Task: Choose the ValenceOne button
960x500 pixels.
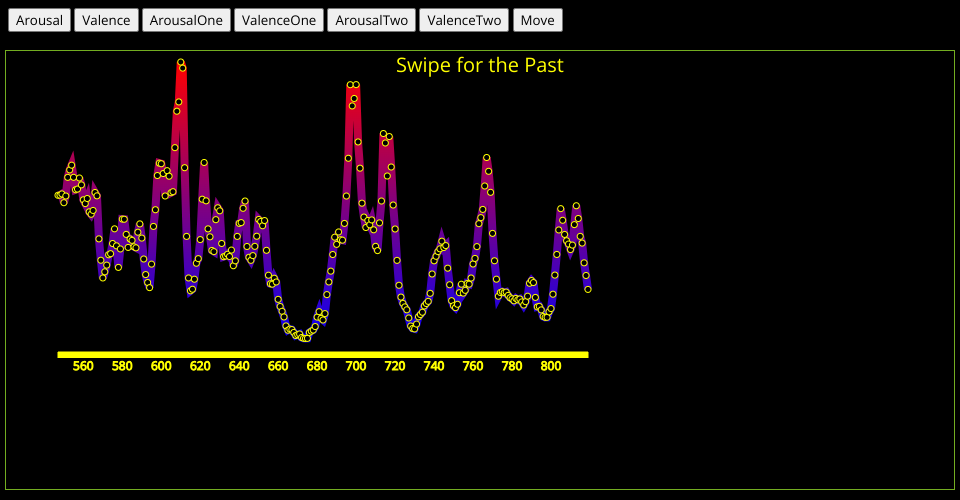Action: tap(279, 20)
